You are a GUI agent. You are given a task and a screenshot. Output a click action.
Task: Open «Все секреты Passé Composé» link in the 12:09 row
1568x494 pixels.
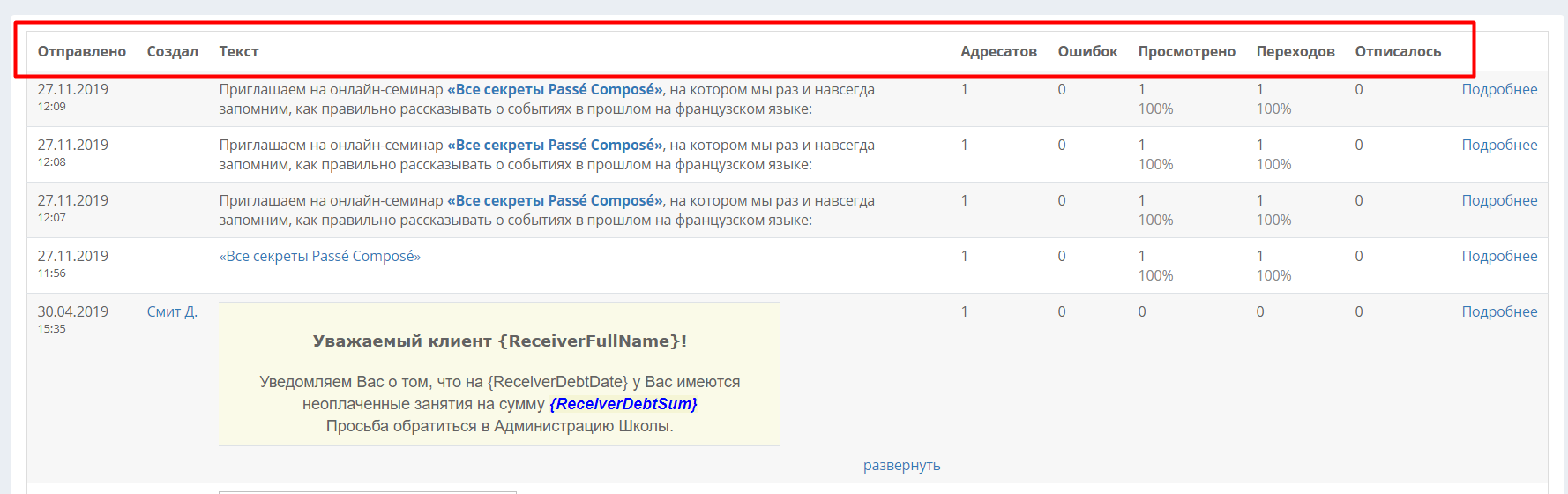click(x=555, y=89)
